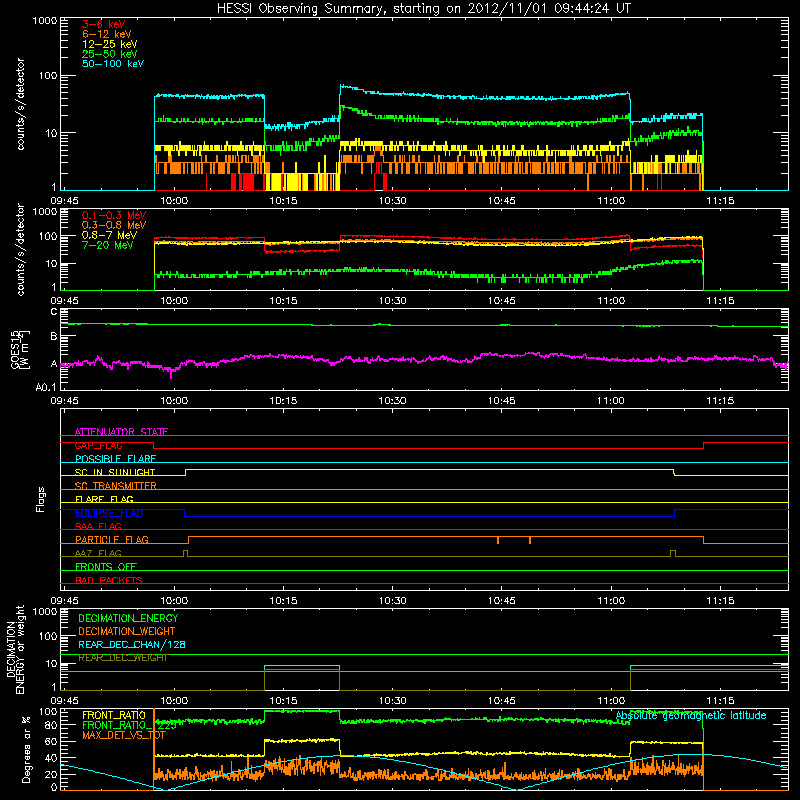This screenshot has height=800, width=800.
Task: Select the 50-100 keV legend label
Action: (113, 64)
